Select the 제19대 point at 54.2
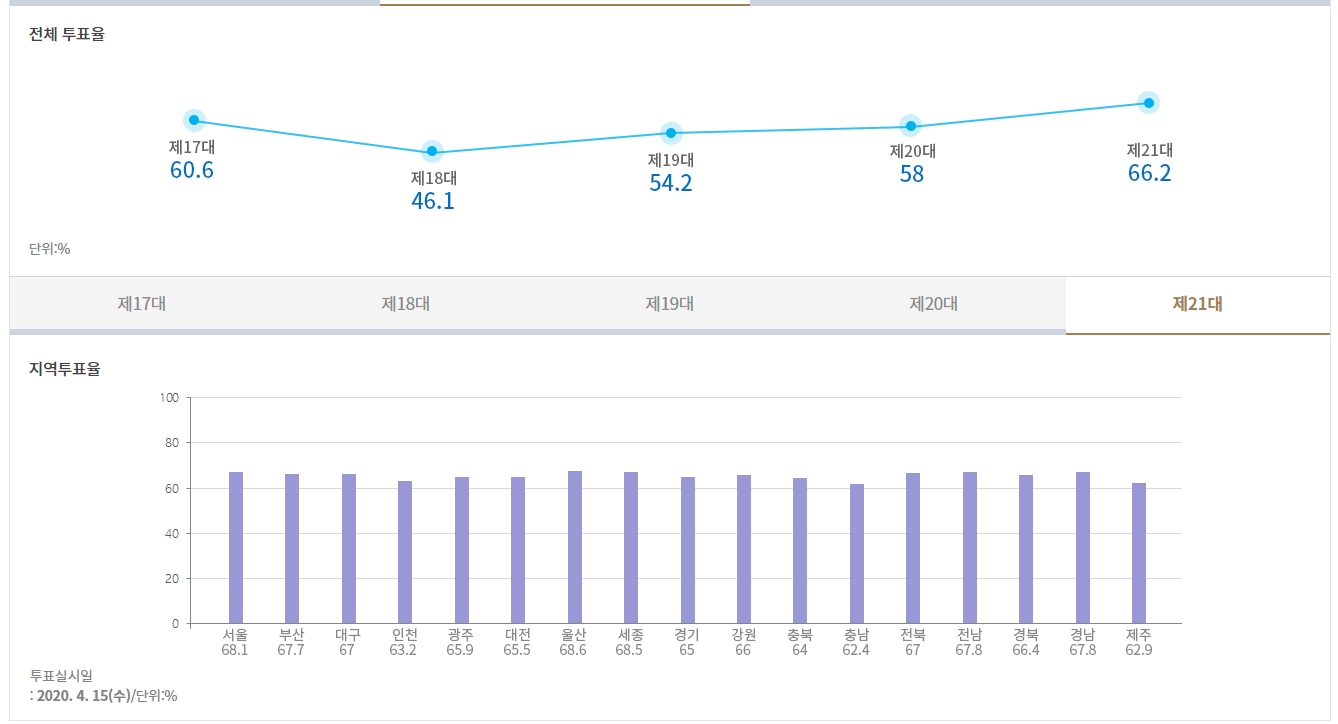Screen dimensions: 1338x724 tap(671, 133)
